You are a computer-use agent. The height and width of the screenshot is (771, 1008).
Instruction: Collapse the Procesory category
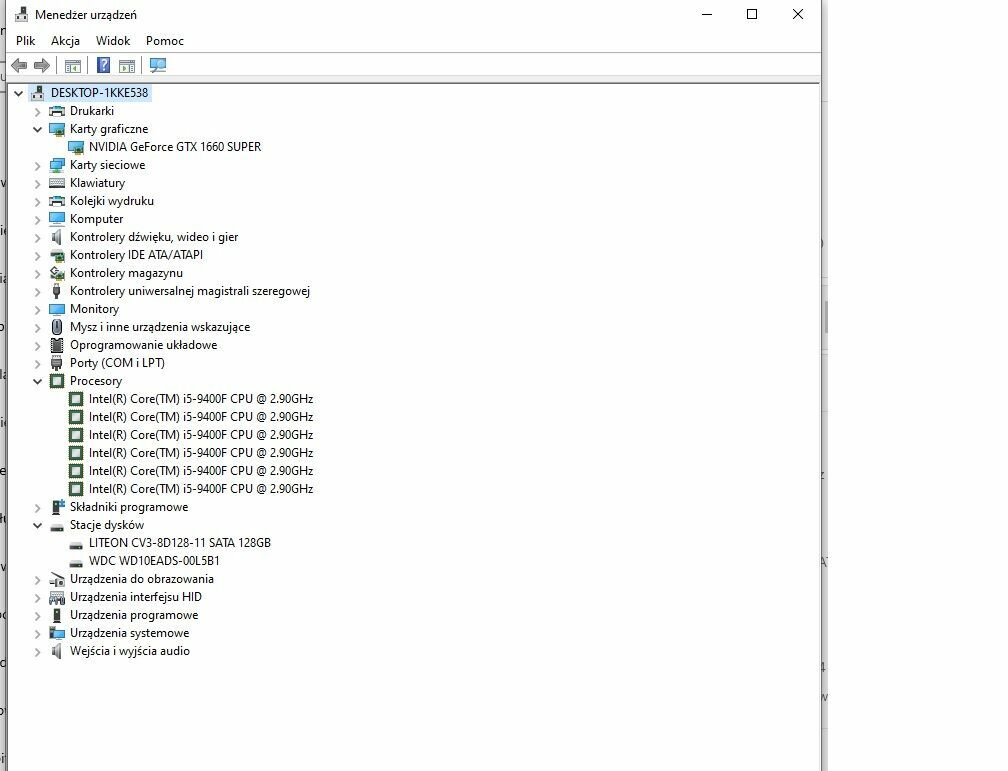(38, 381)
